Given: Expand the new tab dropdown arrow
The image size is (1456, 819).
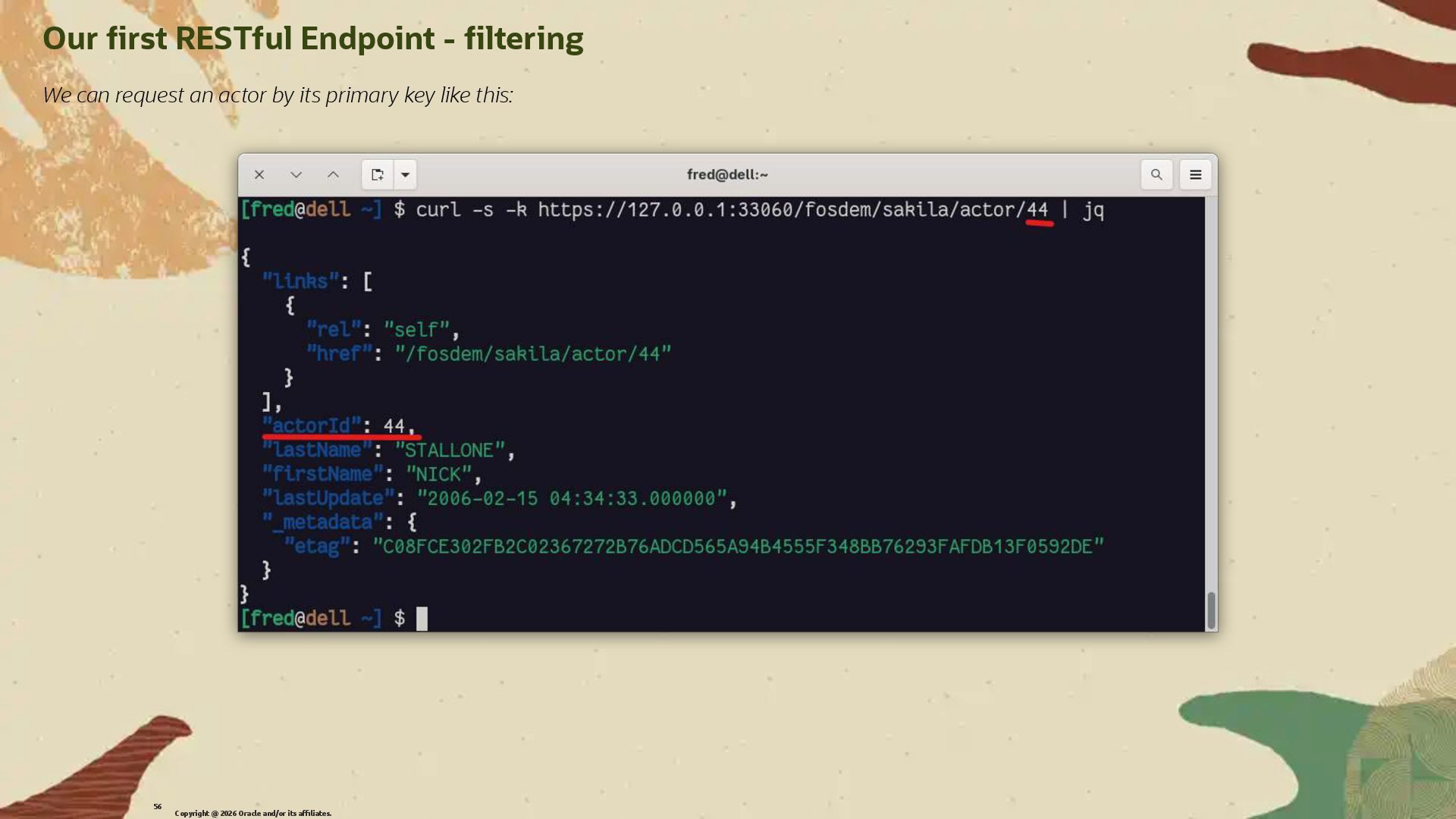Looking at the screenshot, I should (406, 175).
